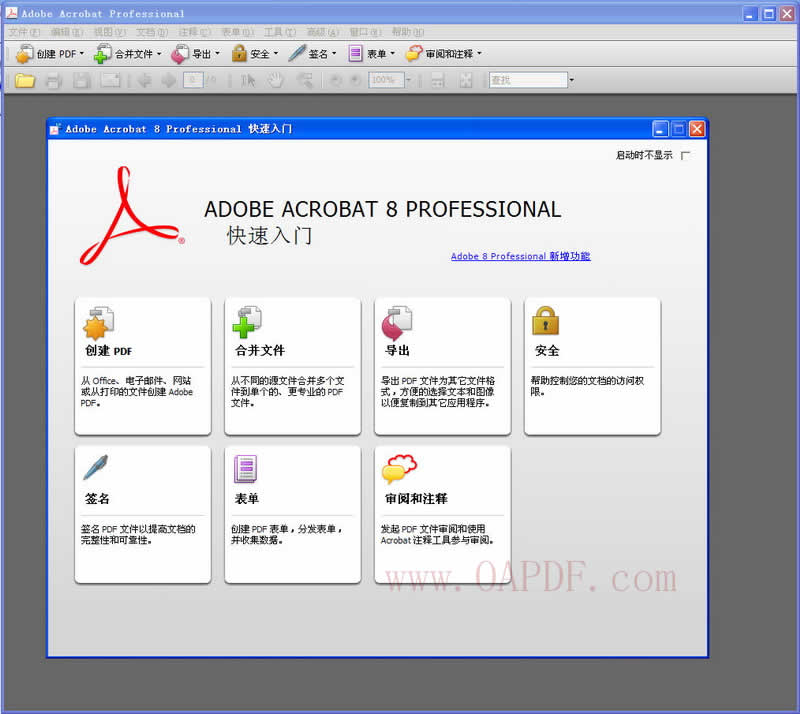Open the 工具 menu

tap(280, 32)
